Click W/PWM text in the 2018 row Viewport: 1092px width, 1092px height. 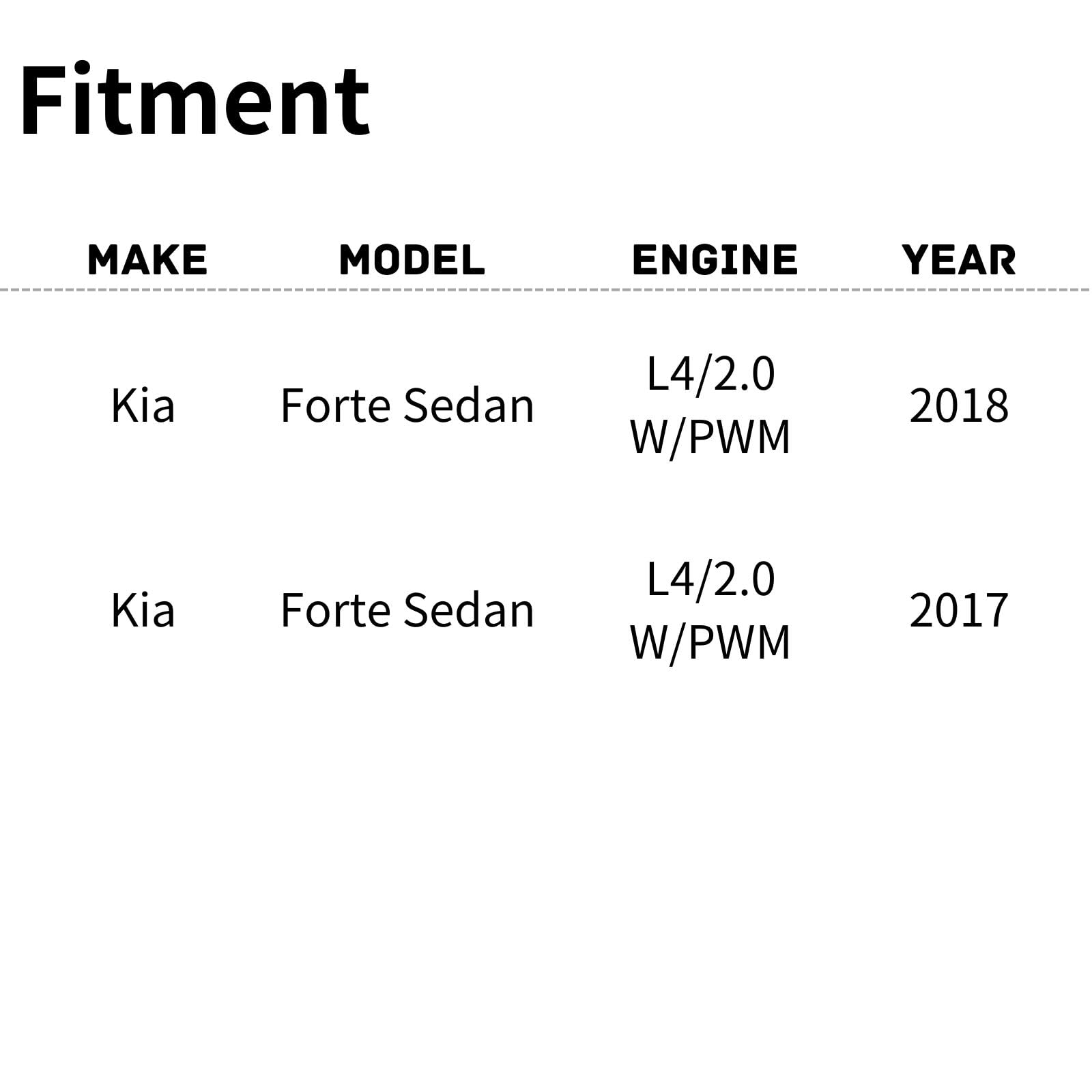tap(710, 437)
